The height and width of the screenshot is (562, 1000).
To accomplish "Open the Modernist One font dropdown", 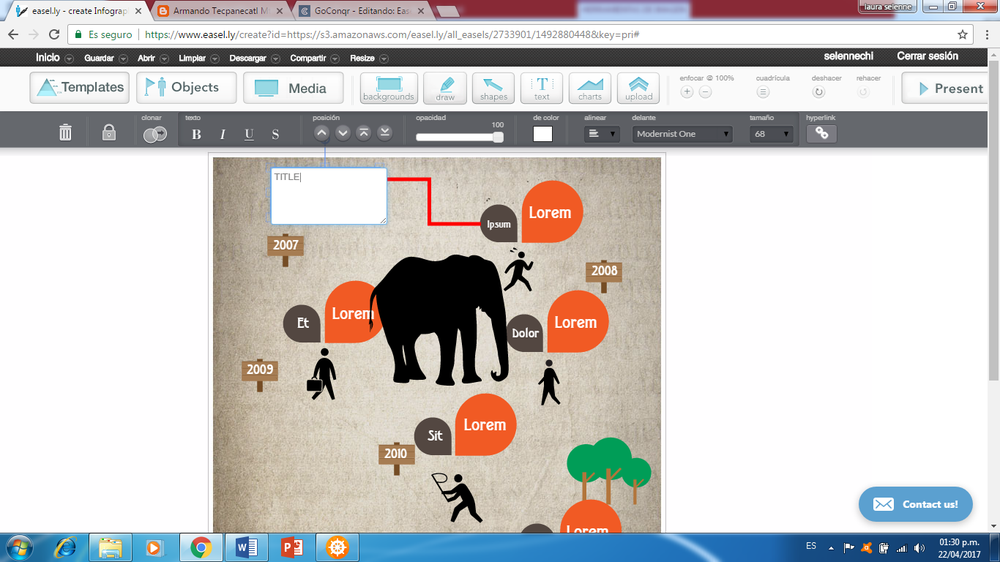I will coord(683,134).
